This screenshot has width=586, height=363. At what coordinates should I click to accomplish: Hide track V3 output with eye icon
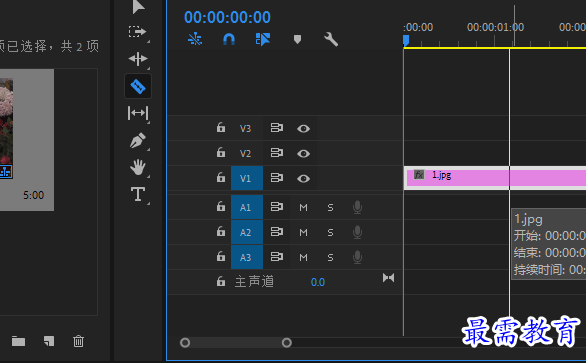pos(303,129)
